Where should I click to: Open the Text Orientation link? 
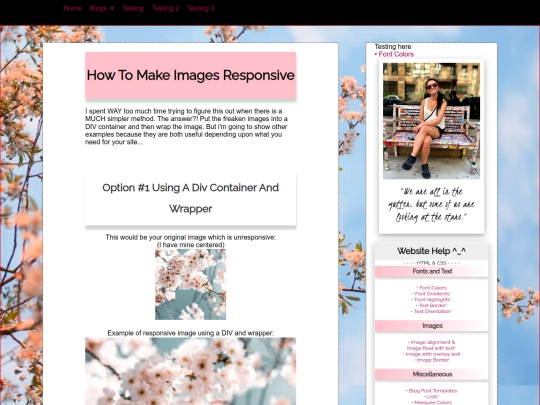[433, 311]
